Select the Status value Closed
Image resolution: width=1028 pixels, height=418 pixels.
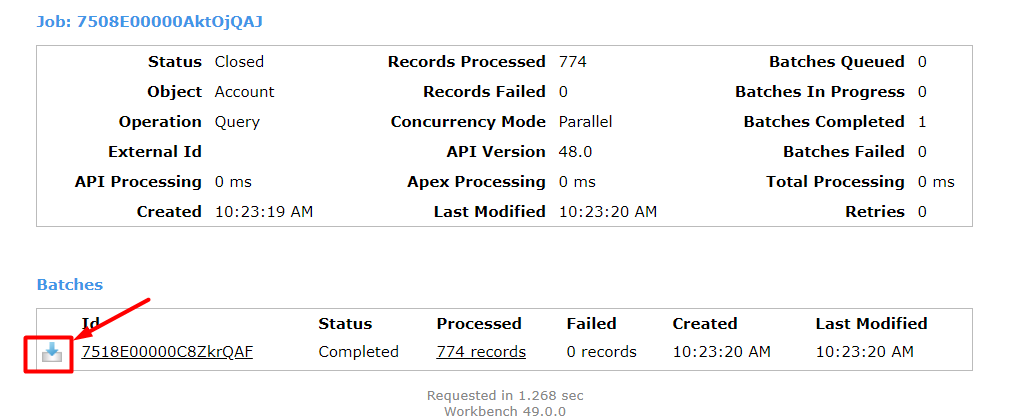(x=239, y=62)
